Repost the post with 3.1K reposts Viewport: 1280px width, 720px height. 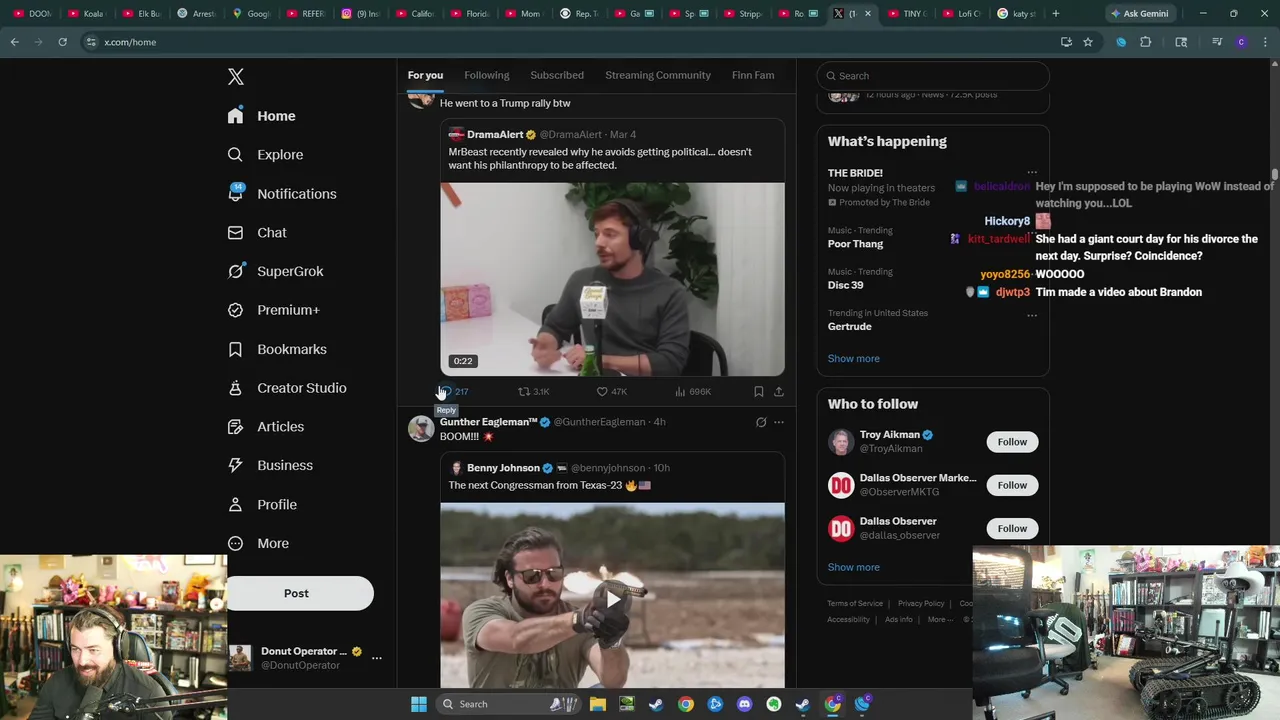(534, 392)
